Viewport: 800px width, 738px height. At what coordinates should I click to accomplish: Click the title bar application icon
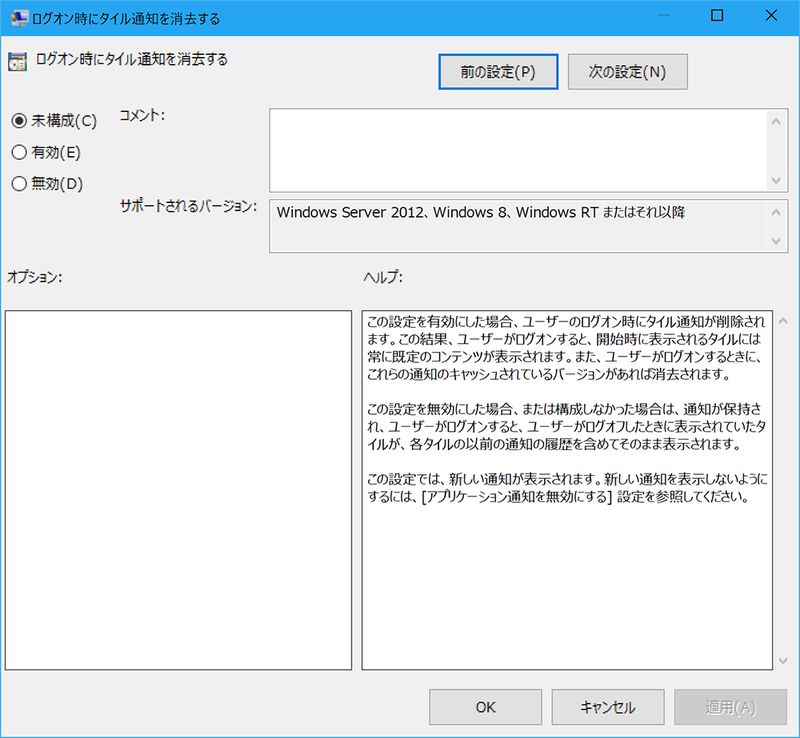(x=19, y=18)
